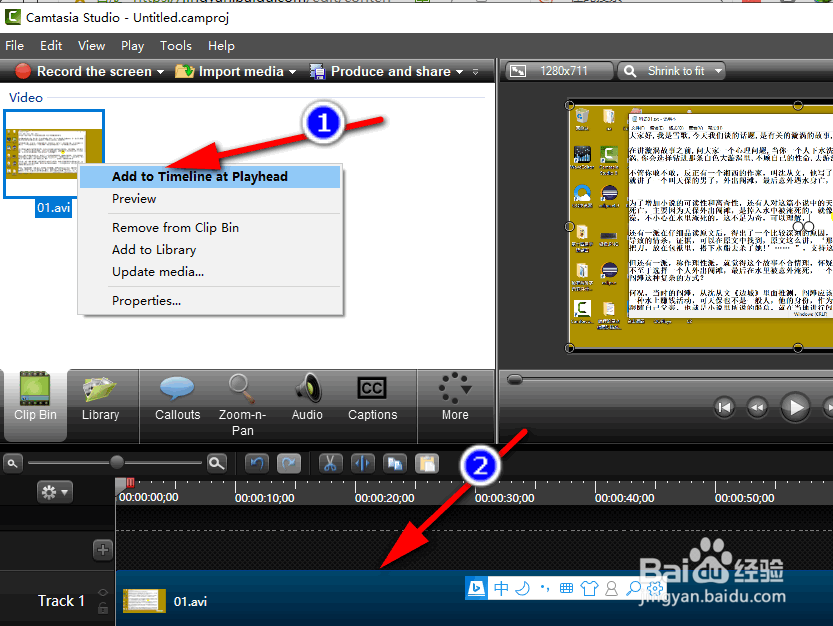Click the IME user account icon
This screenshot has height=626, width=833.
pos(611,588)
